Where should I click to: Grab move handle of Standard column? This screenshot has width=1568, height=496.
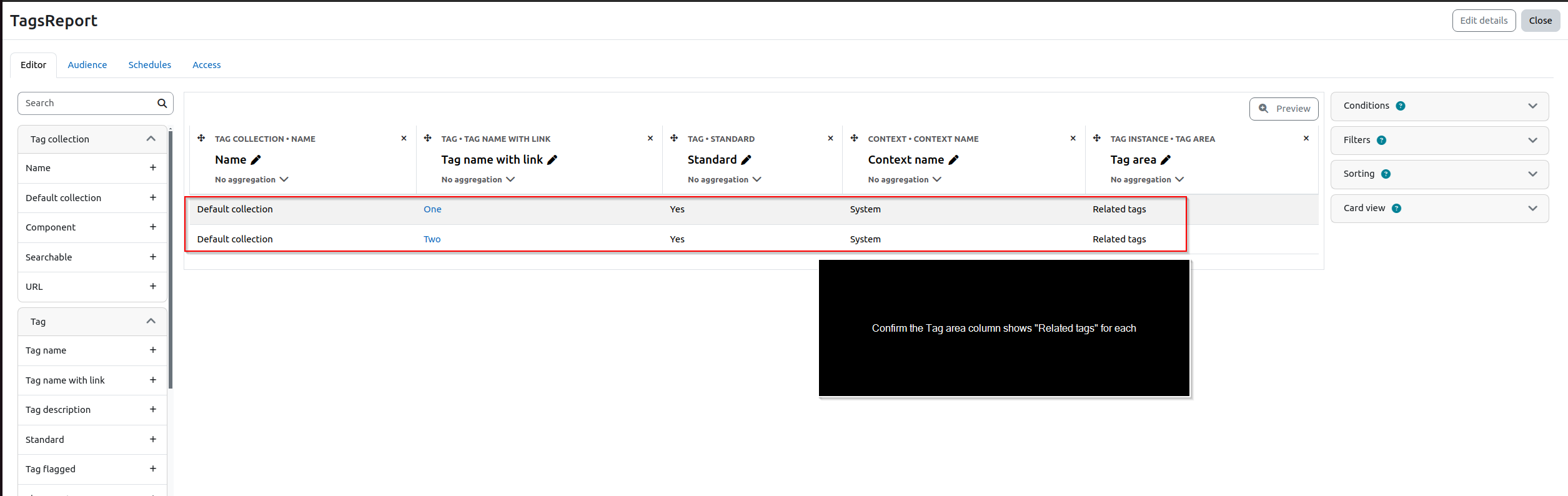674,138
